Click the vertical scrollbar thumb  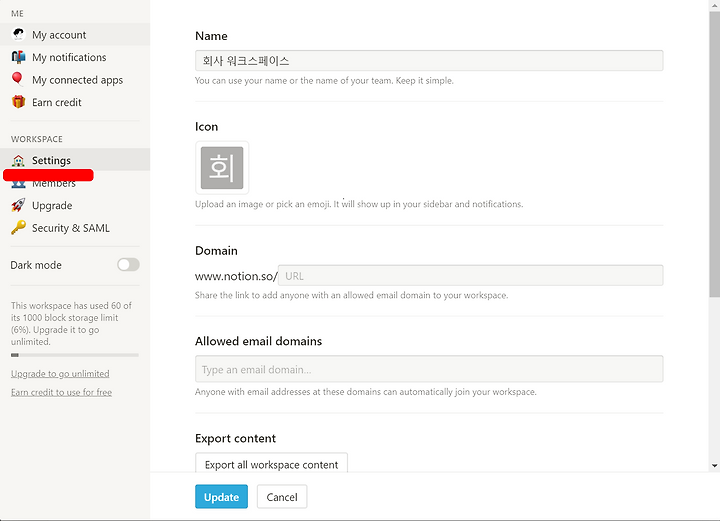[714, 154]
